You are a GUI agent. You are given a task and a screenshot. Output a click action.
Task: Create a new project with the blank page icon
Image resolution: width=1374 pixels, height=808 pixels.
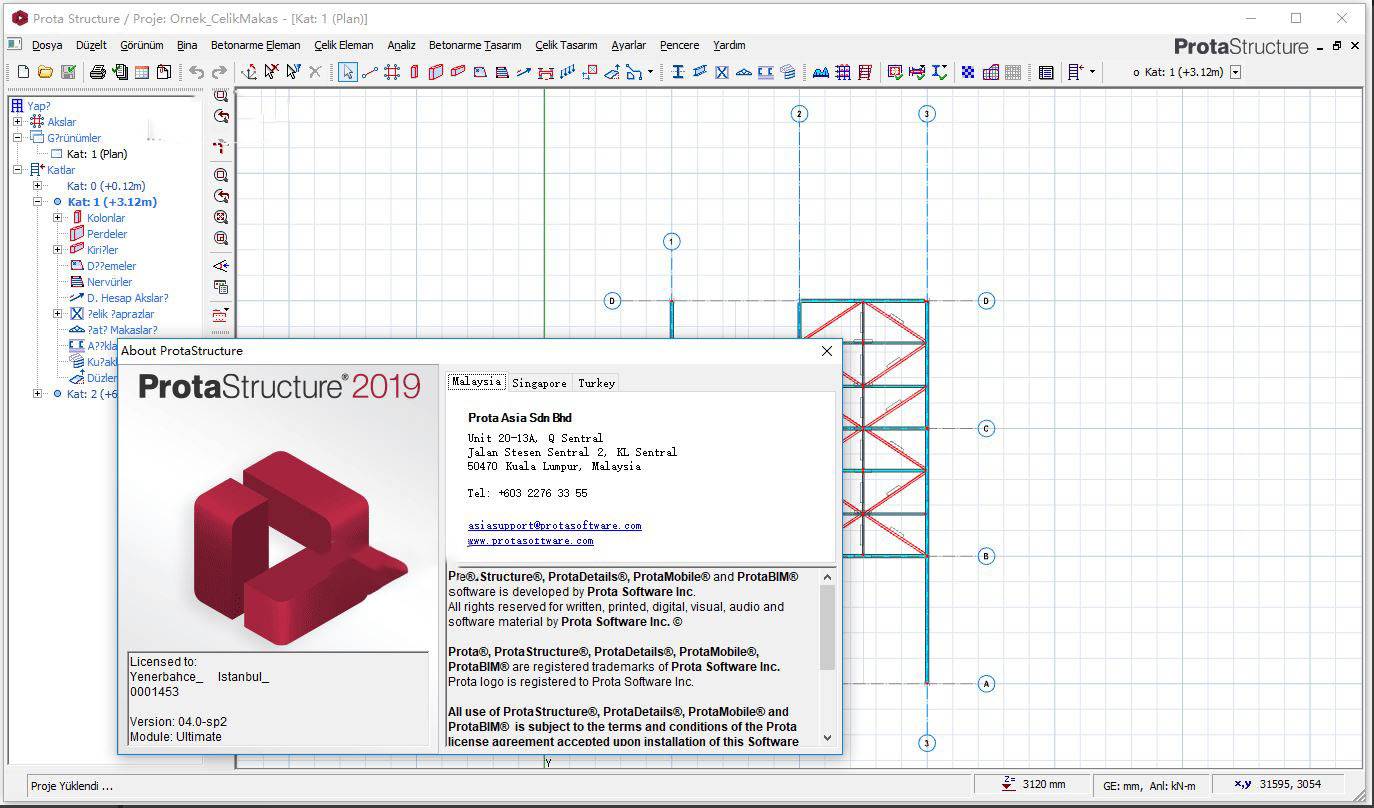[24, 72]
